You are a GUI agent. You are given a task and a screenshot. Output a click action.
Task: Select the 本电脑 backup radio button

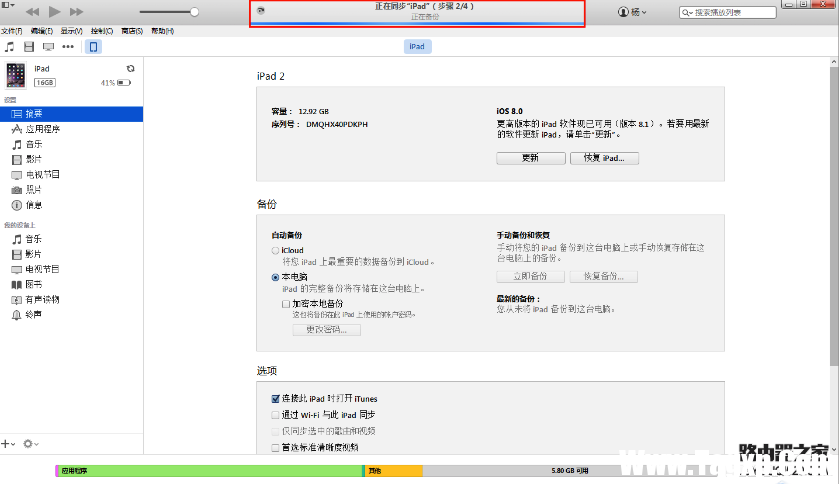point(275,277)
